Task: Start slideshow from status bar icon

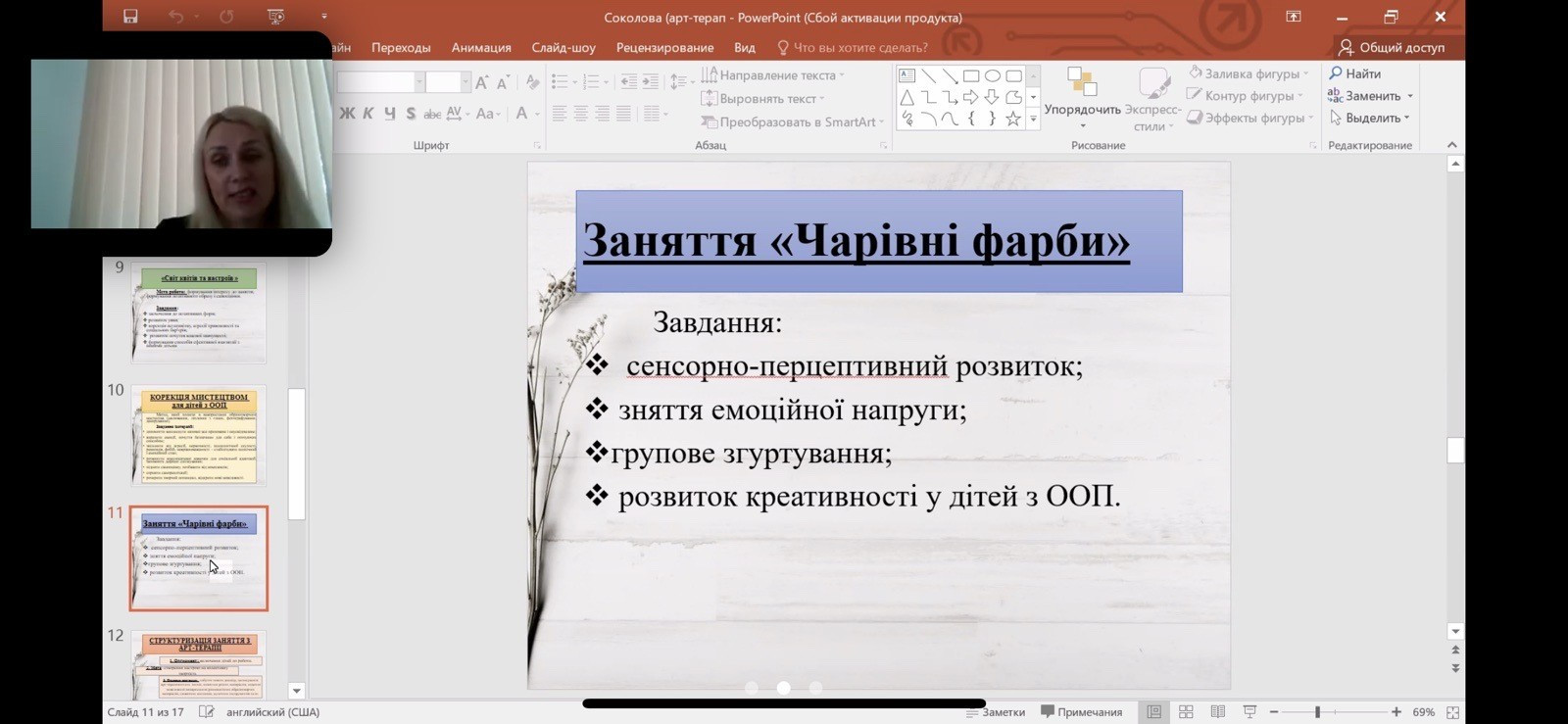Action: [x=1249, y=712]
